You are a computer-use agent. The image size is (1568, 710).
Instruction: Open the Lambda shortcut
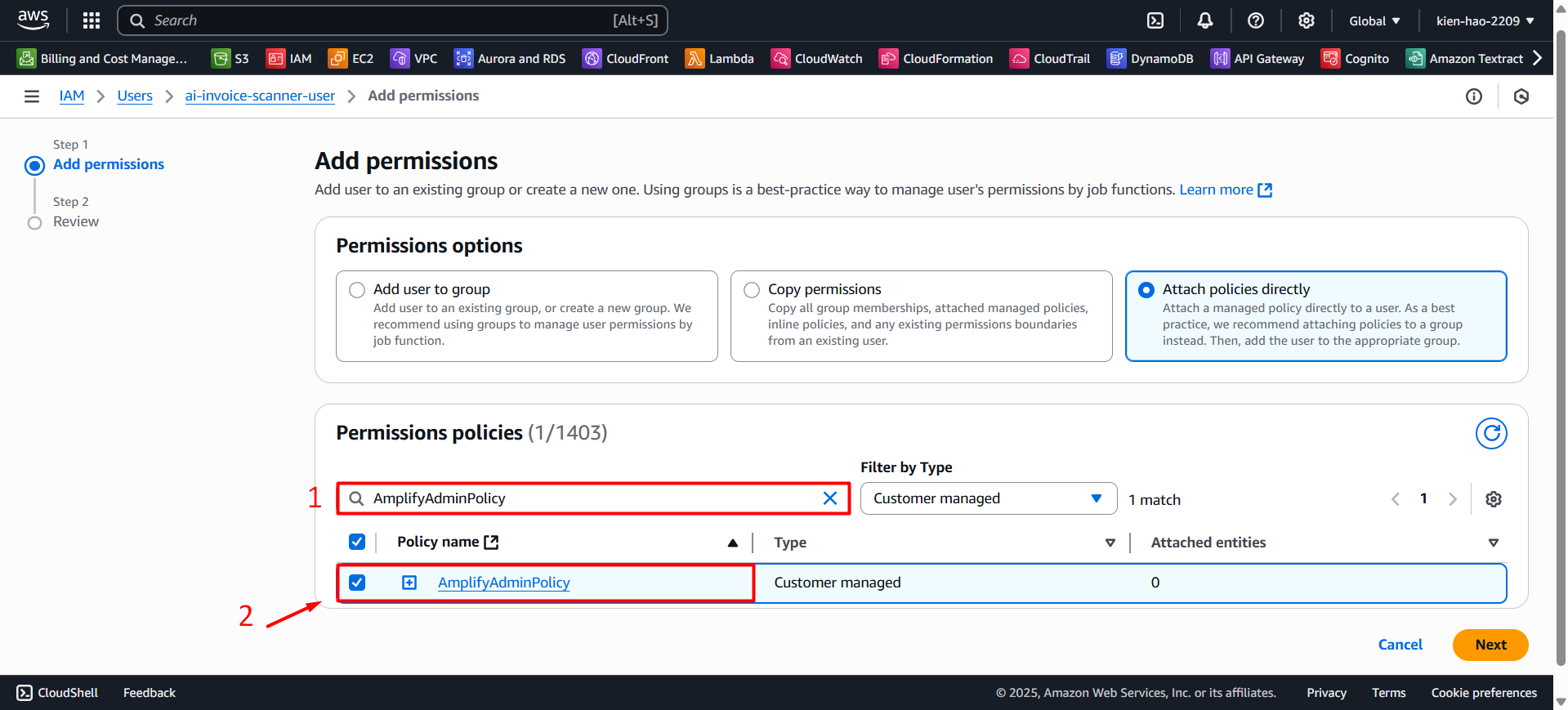point(720,58)
